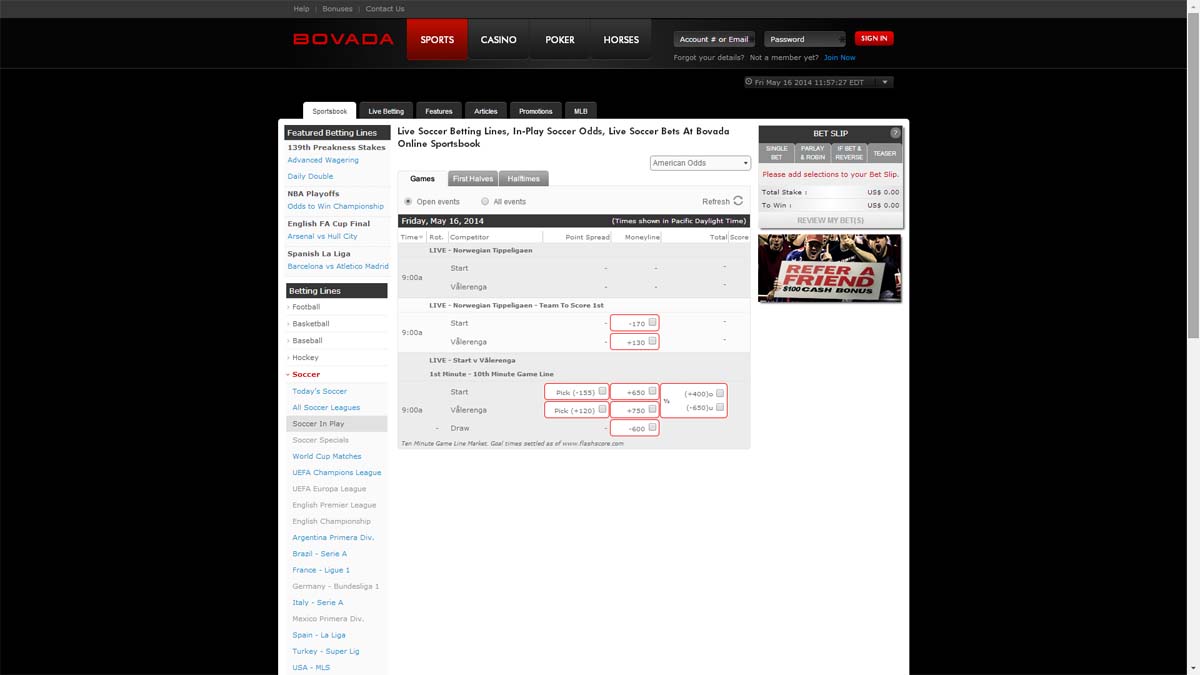Choose the If Bet & Reverse tab
This screenshot has height=675, width=1200.
tap(849, 153)
